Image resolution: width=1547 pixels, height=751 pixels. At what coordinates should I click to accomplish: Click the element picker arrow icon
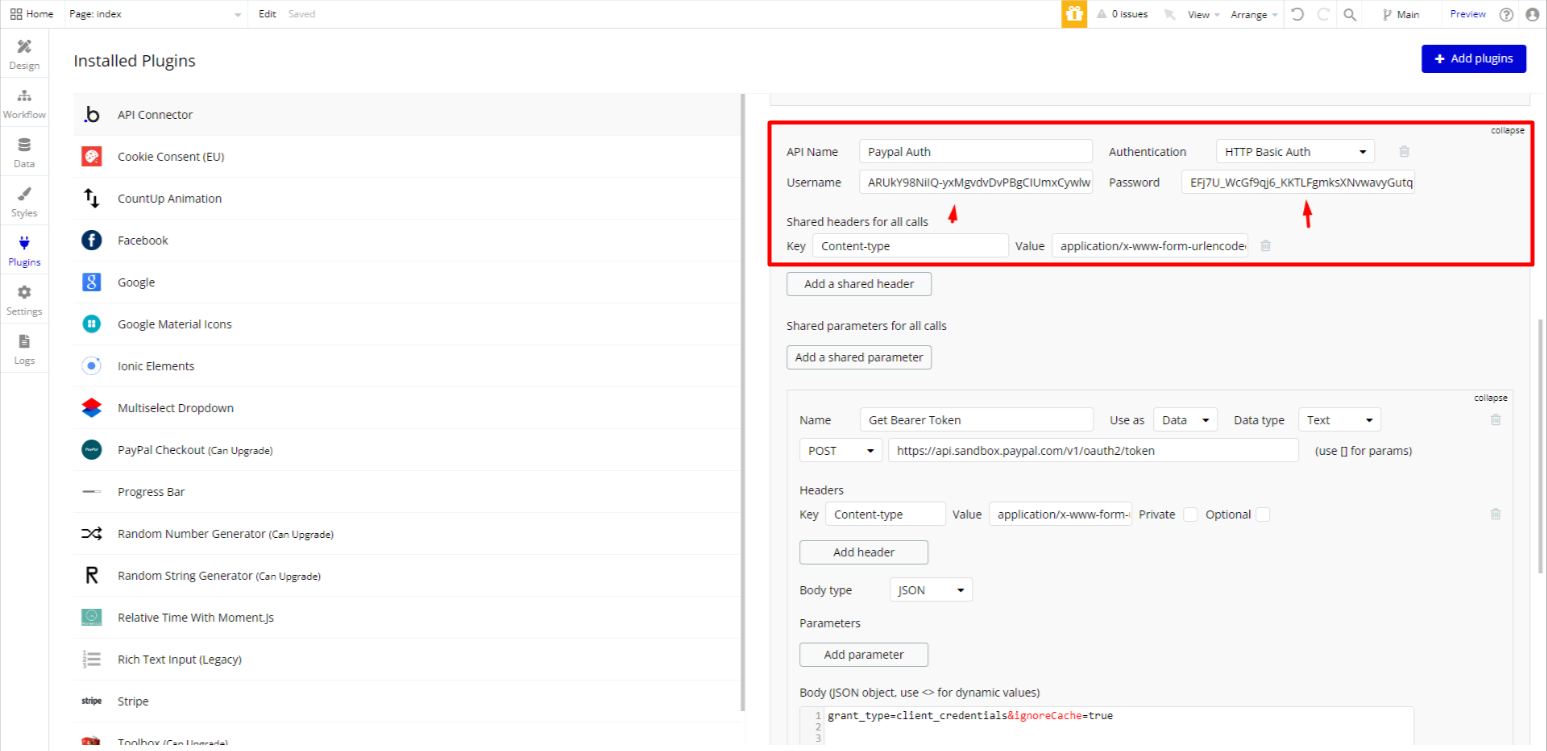tap(1169, 15)
